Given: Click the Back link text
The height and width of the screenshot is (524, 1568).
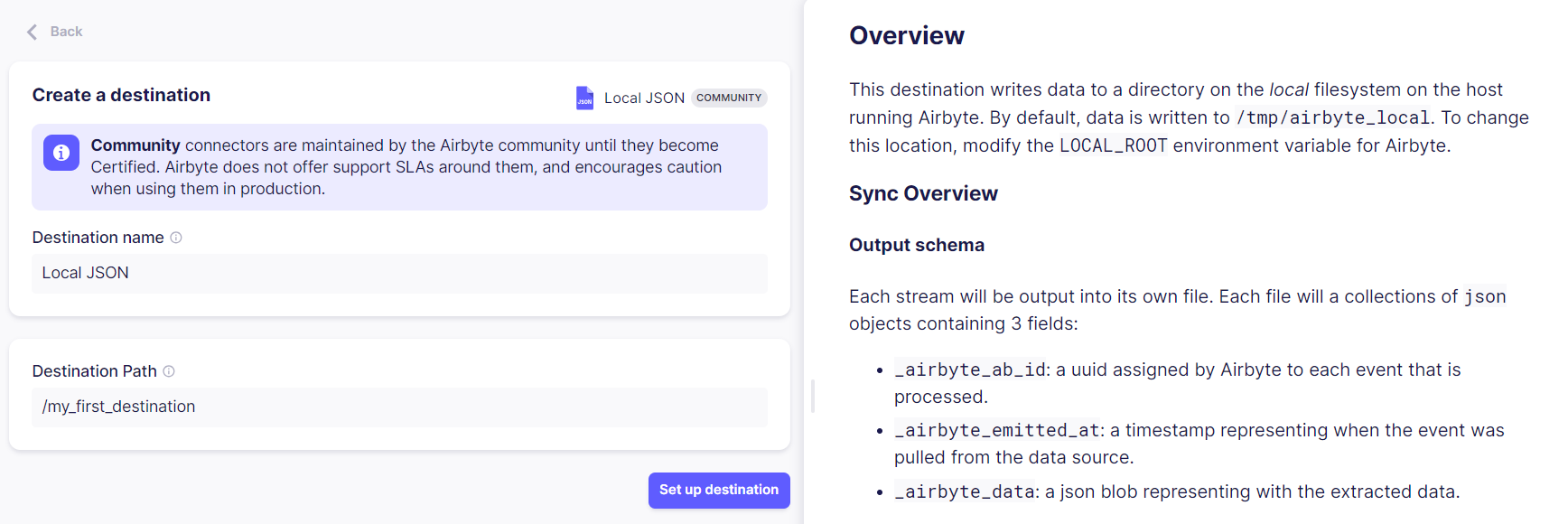Looking at the screenshot, I should [x=66, y=32].
